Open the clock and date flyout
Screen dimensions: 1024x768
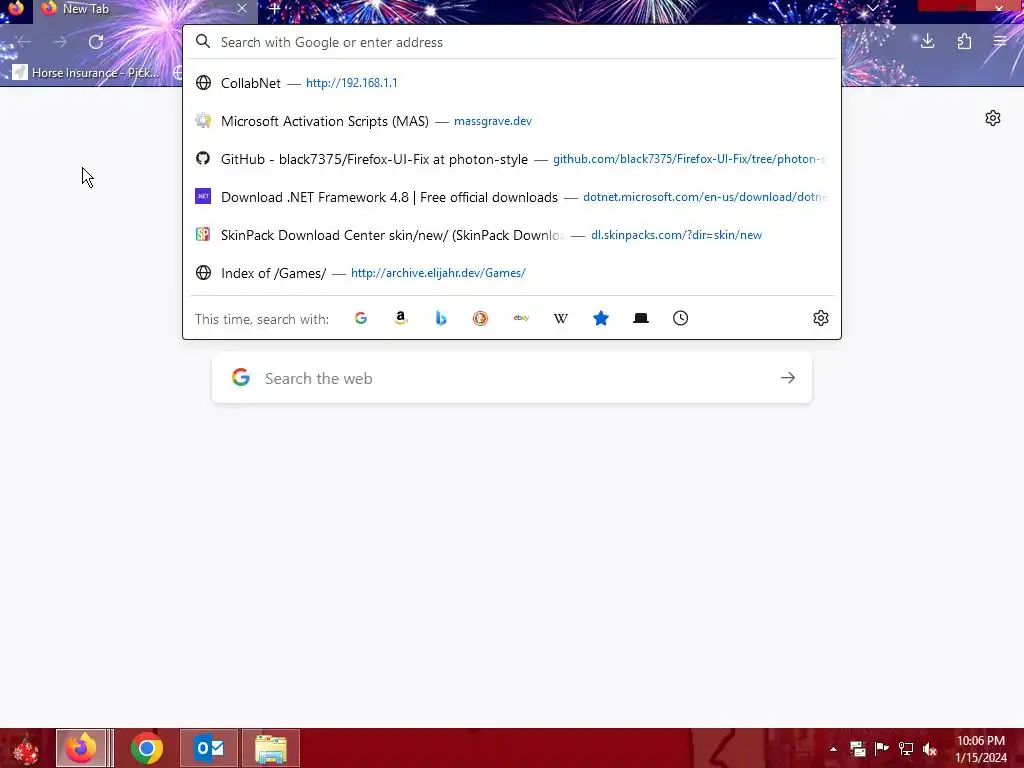tap(981, 749)
